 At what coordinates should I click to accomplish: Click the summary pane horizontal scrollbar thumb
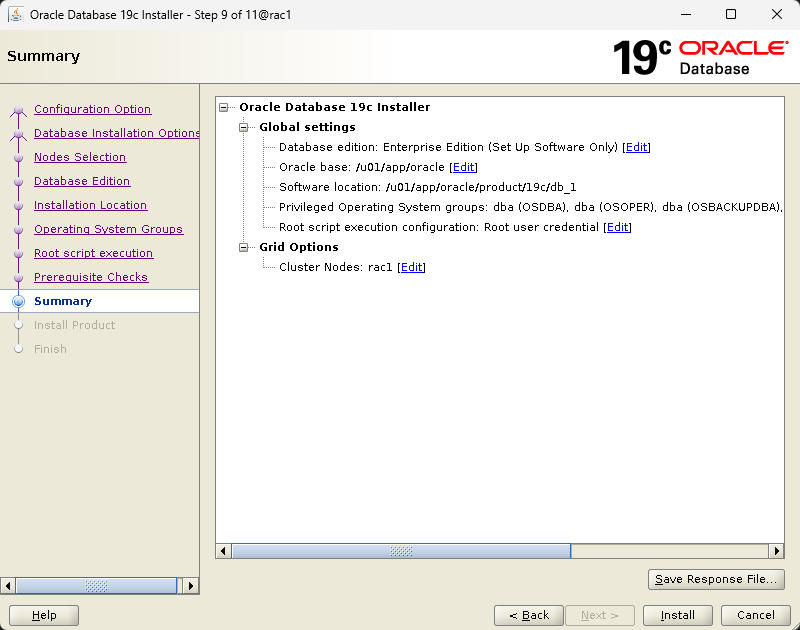[x=401, y=551]
